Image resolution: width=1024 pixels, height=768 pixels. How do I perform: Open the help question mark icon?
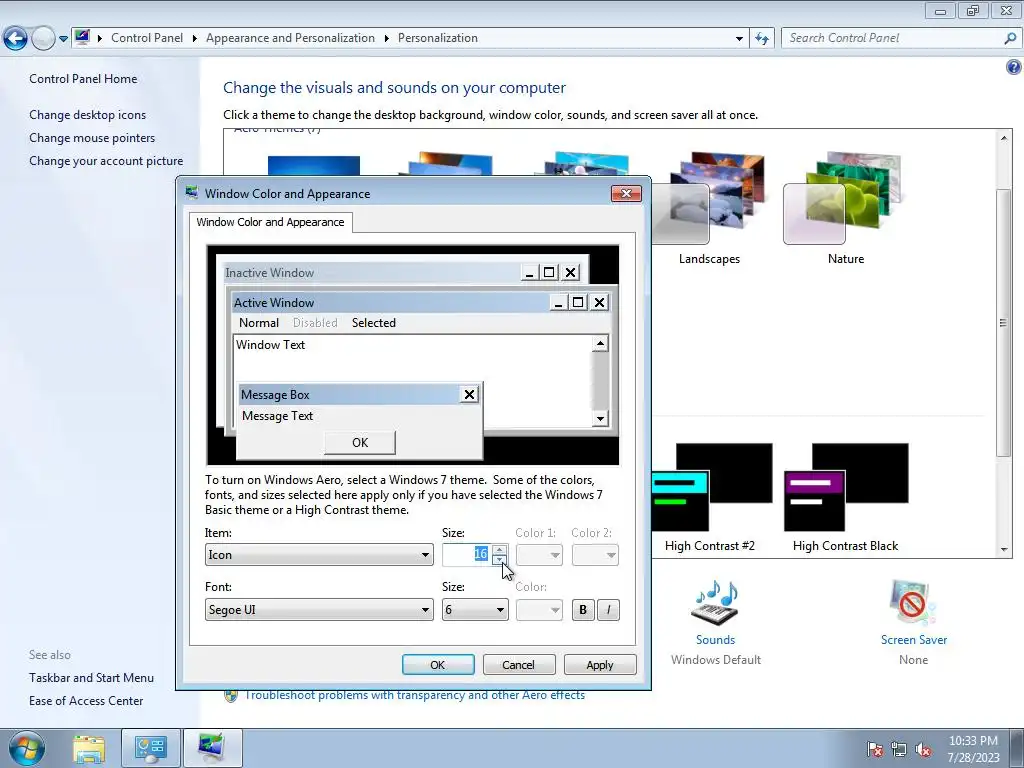1014,67
